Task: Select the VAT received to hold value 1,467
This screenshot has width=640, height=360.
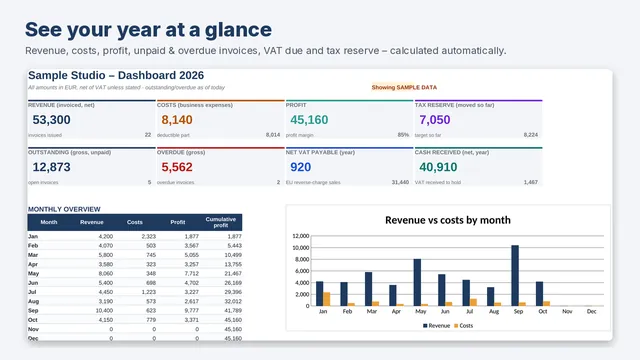Action: pos(531,182)
